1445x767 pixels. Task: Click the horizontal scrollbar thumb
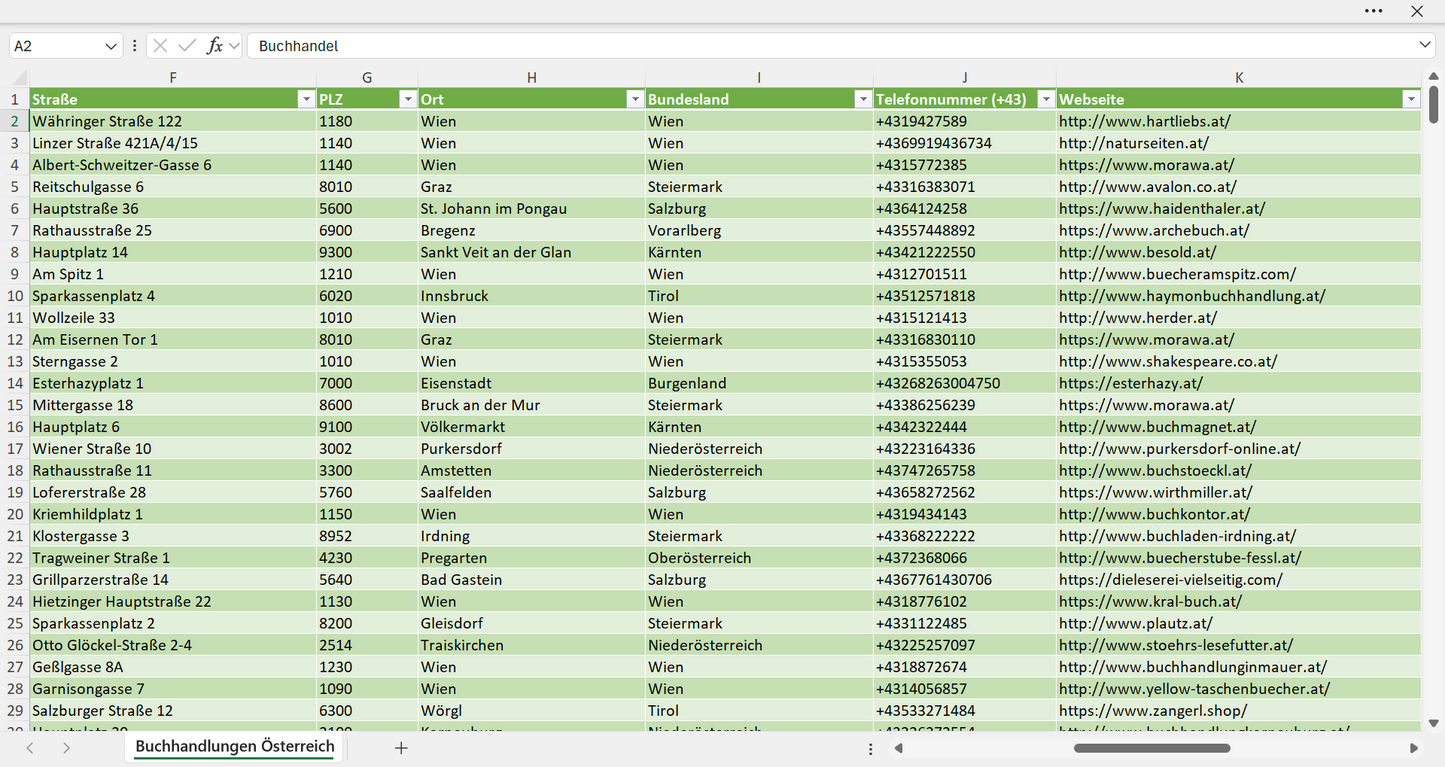1152,748
